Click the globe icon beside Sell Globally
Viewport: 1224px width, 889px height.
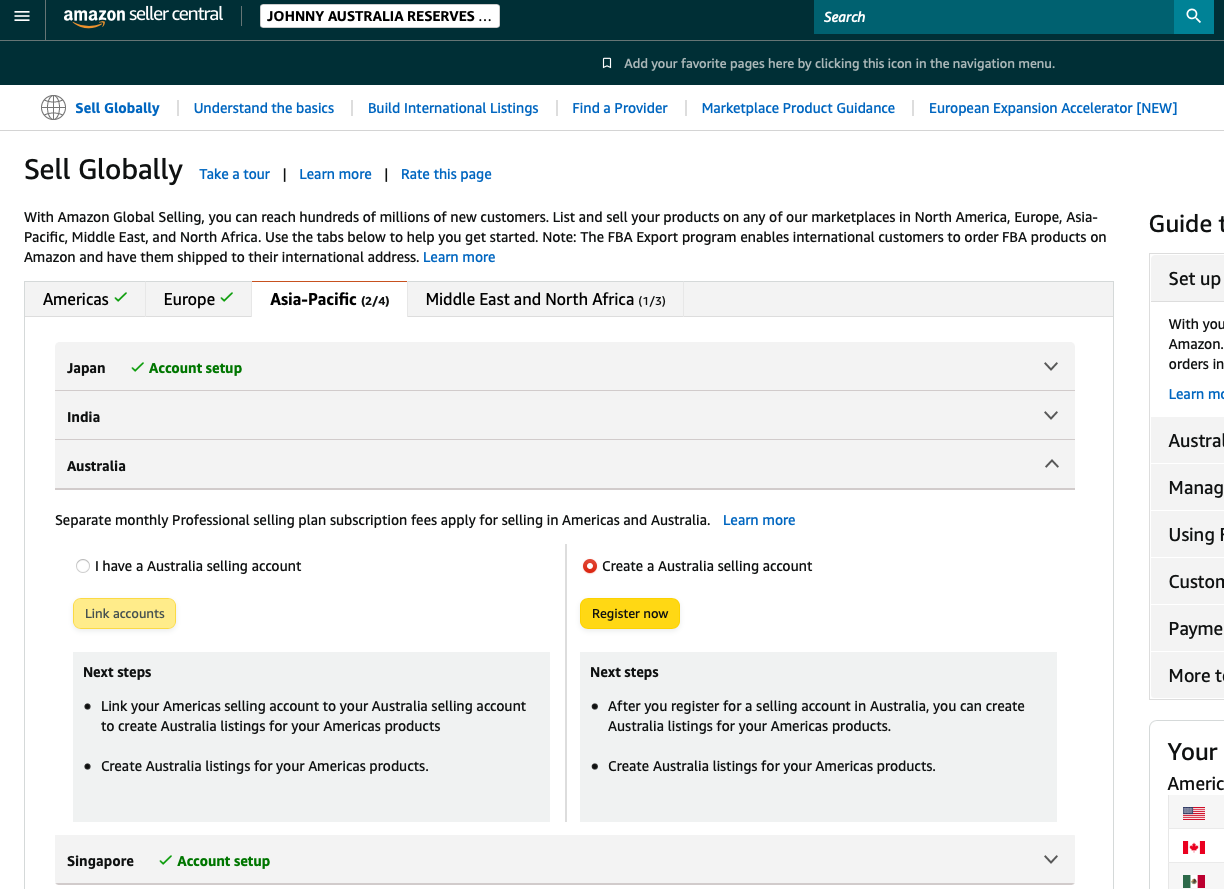tap(53, 108)
